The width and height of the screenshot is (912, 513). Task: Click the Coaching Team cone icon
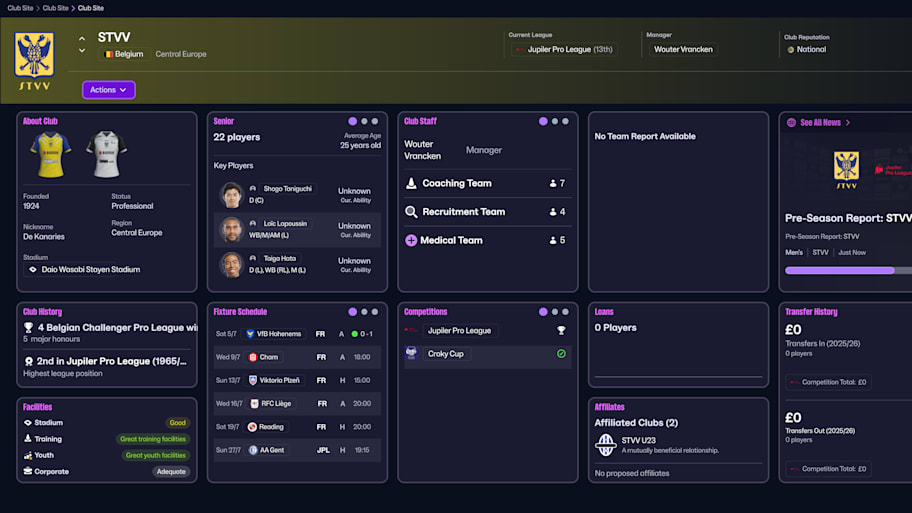tap(411, 183)
